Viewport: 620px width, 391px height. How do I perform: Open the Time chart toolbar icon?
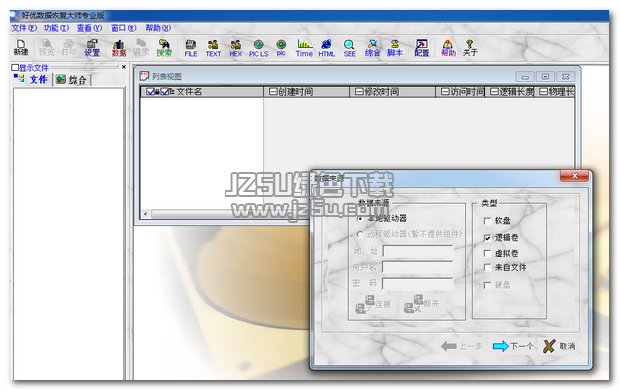click(x=304, y=48)
